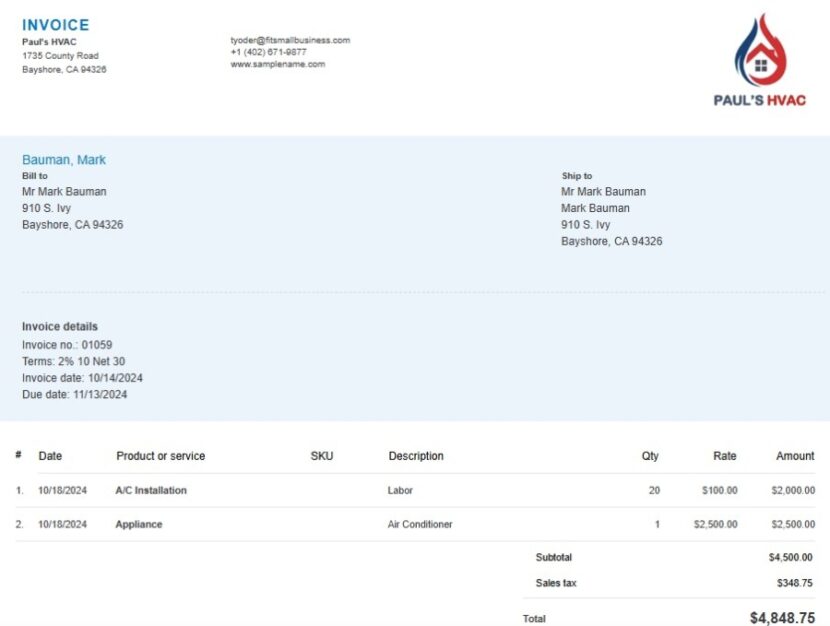This screenshot has height=626, width=830.
Task: Open the tyoder@fitsmallbusiness.com email link
Action: coord(289,40)
